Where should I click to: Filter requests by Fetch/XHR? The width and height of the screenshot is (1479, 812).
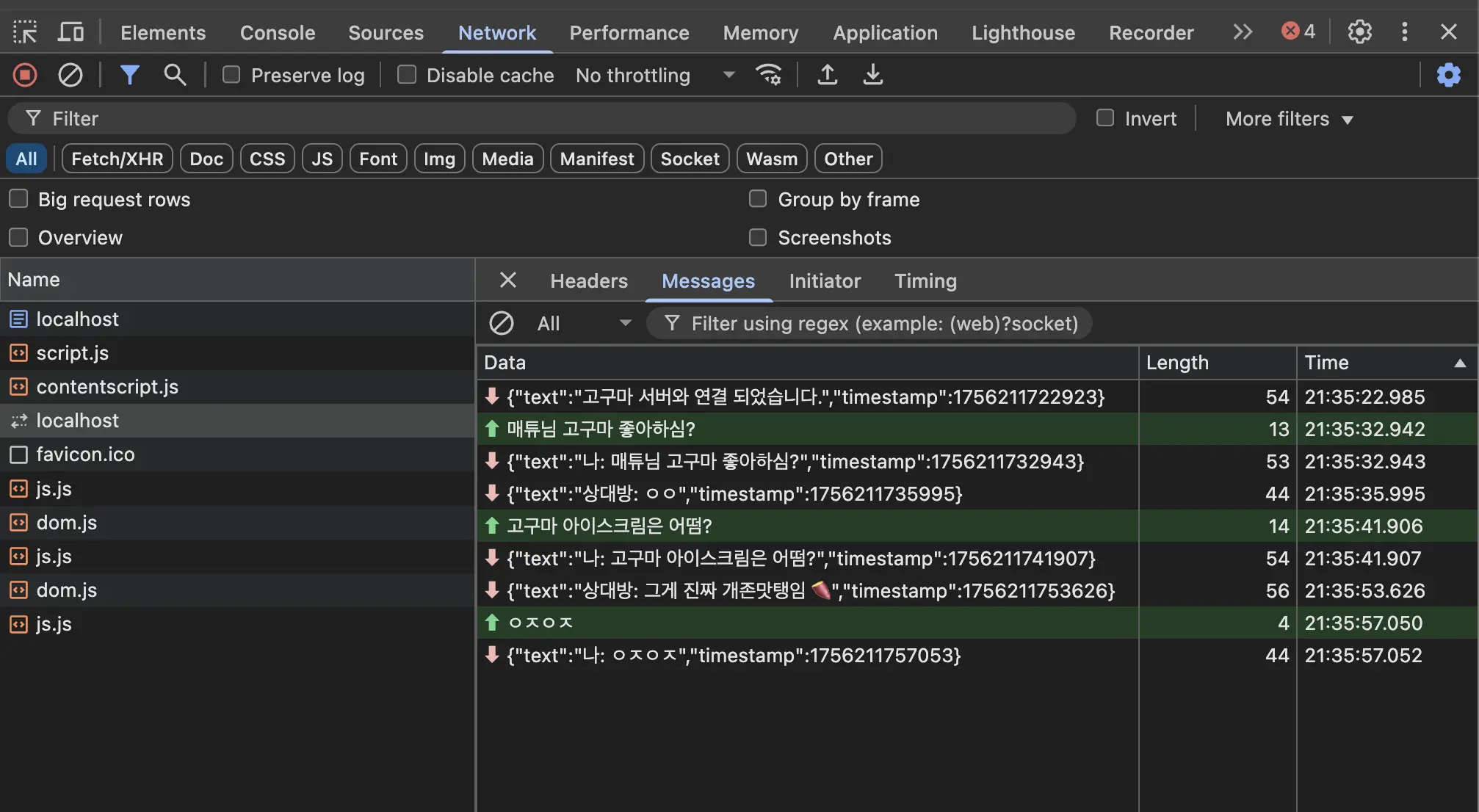(x=117, y=159)
